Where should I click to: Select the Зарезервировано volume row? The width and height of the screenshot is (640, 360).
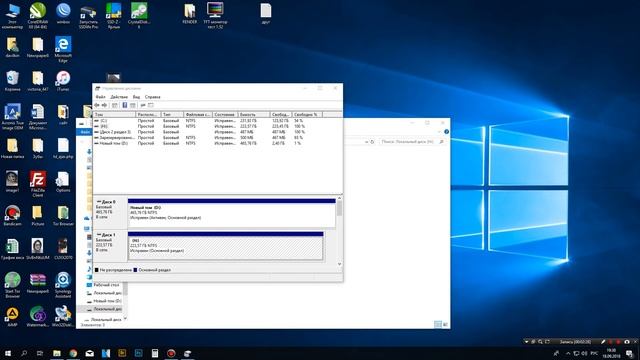click(200, 138)
